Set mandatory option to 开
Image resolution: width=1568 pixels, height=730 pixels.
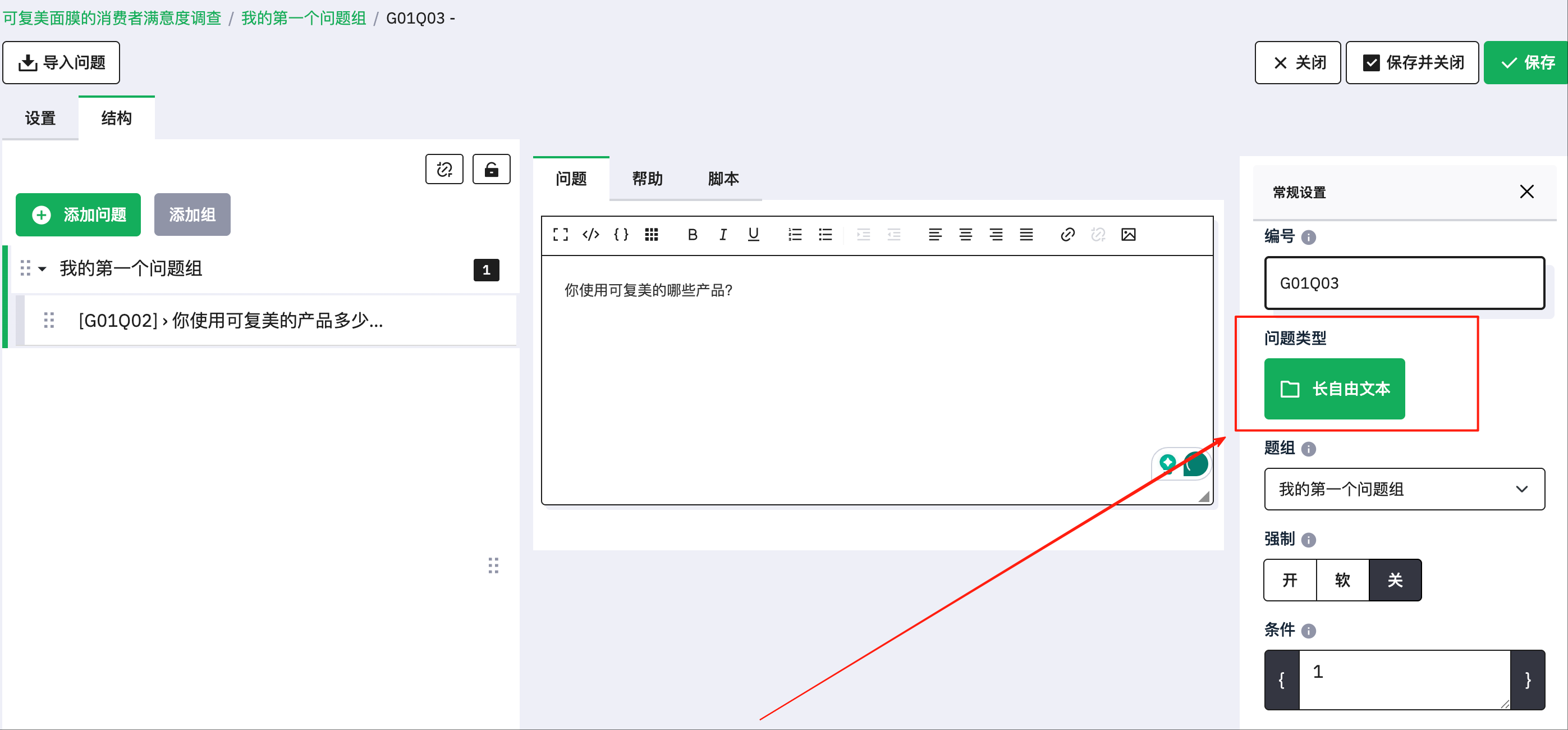pyautogui.click(x=1290, y=580)
